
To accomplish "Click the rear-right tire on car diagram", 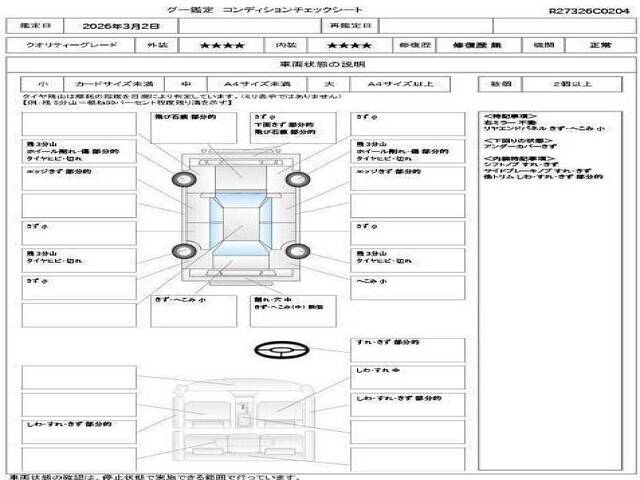I will [297, 250].
